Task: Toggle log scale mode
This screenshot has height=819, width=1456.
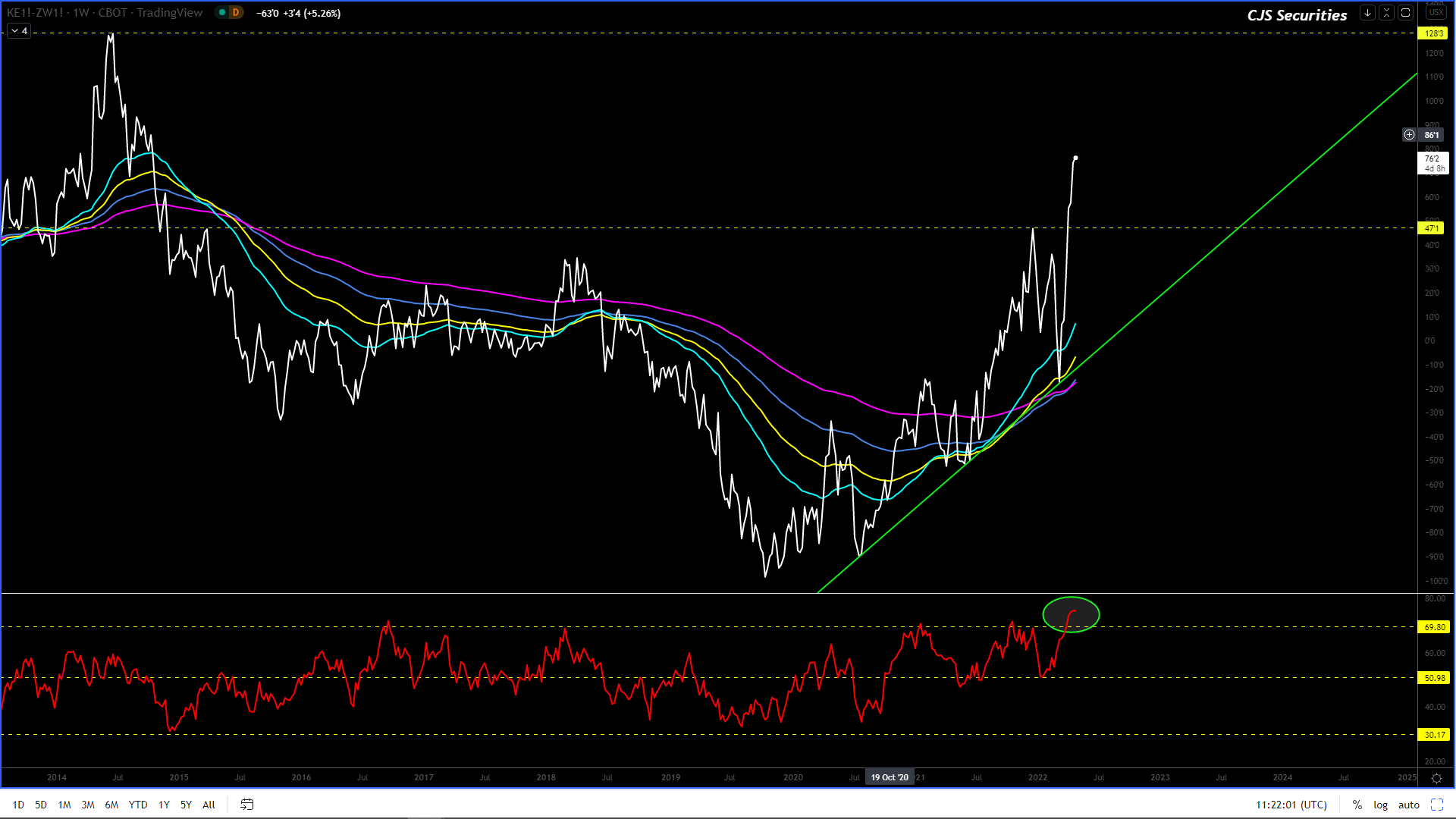Action: (x=1380, y=805)
